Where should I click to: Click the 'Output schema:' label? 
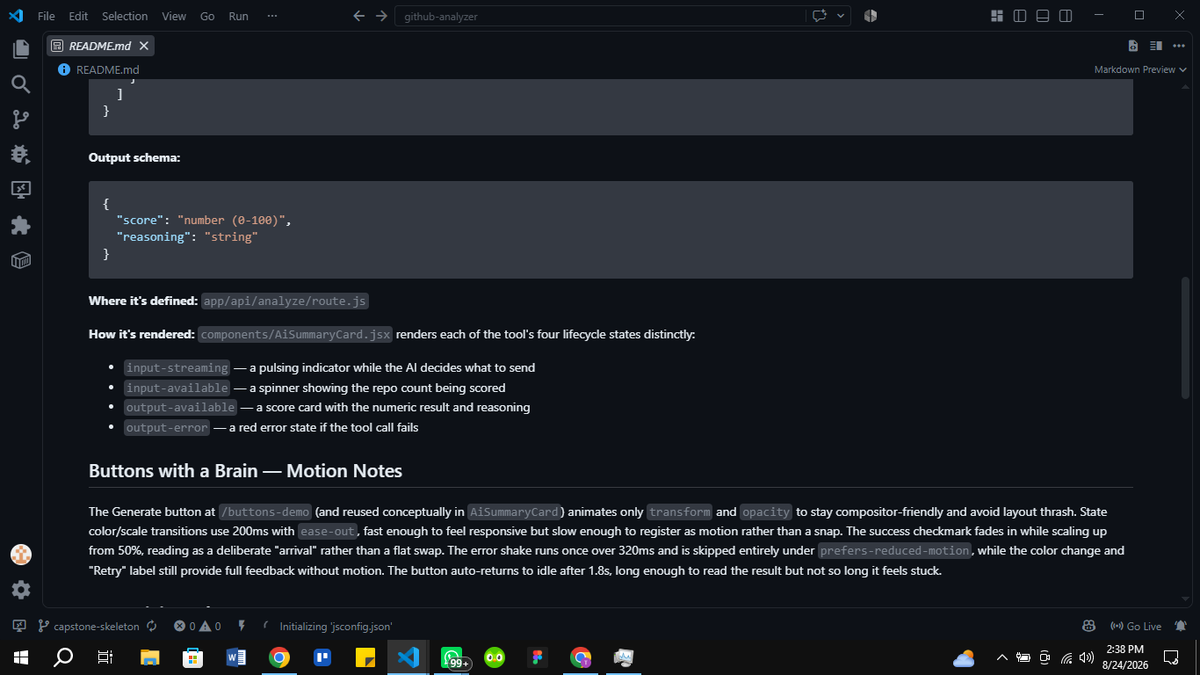point(134,158)
